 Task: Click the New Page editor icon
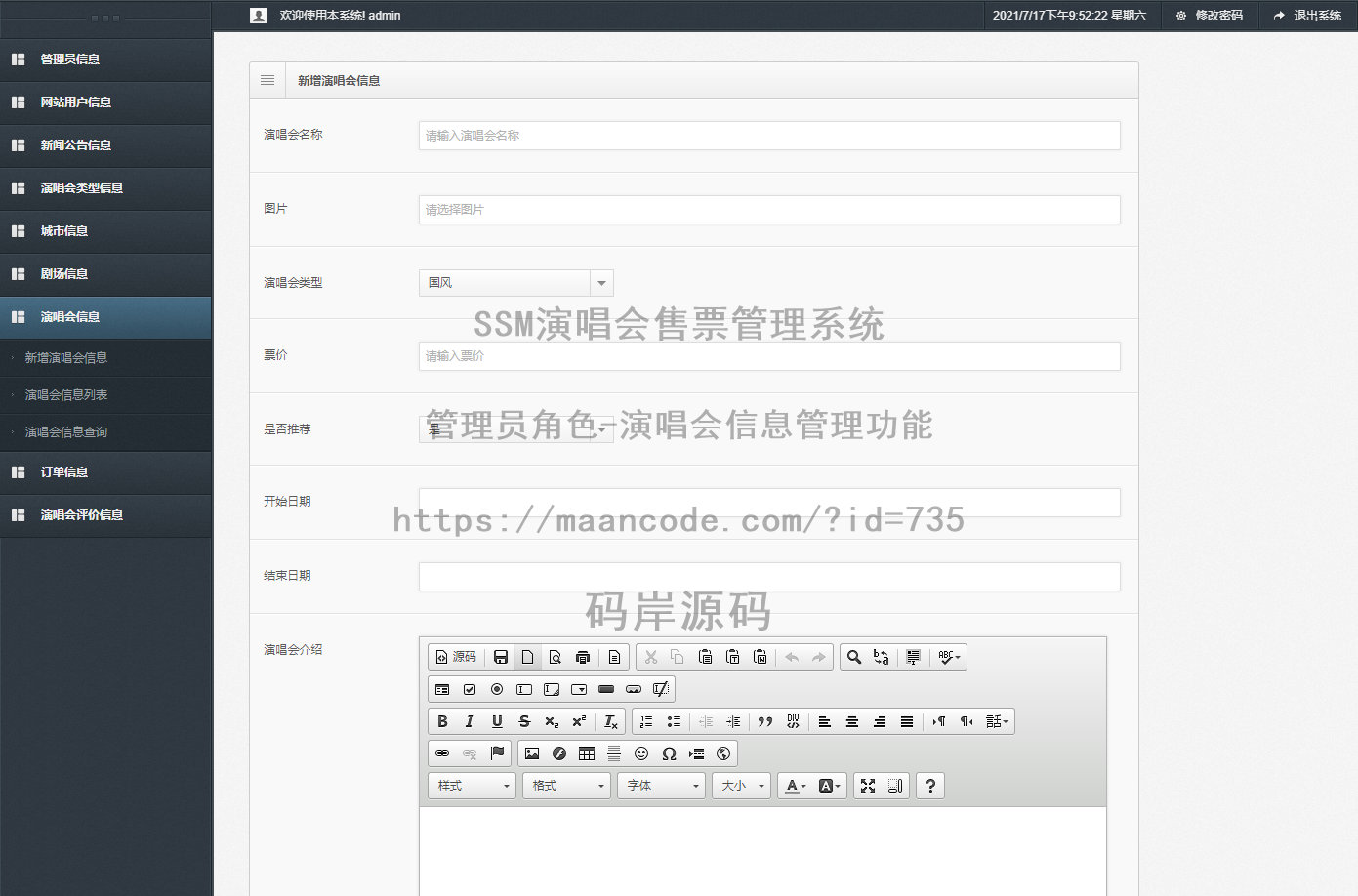click(528, 657)
